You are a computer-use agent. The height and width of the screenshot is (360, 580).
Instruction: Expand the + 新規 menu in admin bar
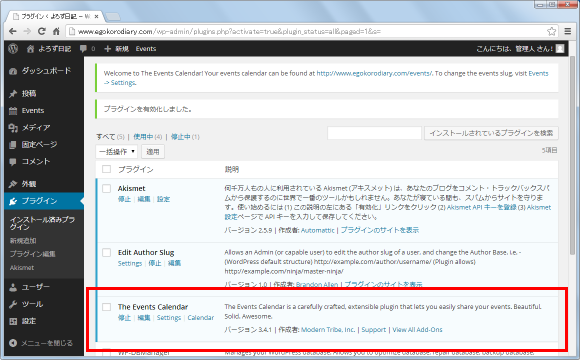coord(117,49)
